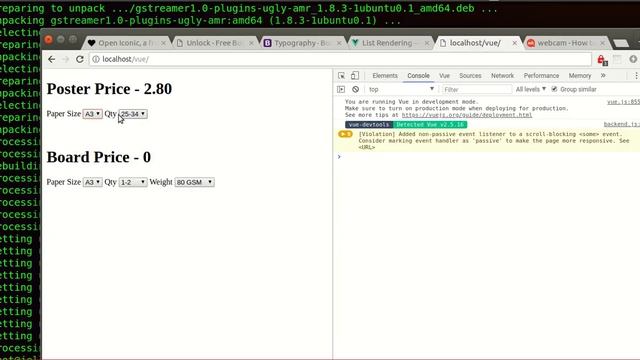The width and height of the screenshot is (640, 360).
Task: Switch to the Performance DevTools tab
Action: pos(541,76)
